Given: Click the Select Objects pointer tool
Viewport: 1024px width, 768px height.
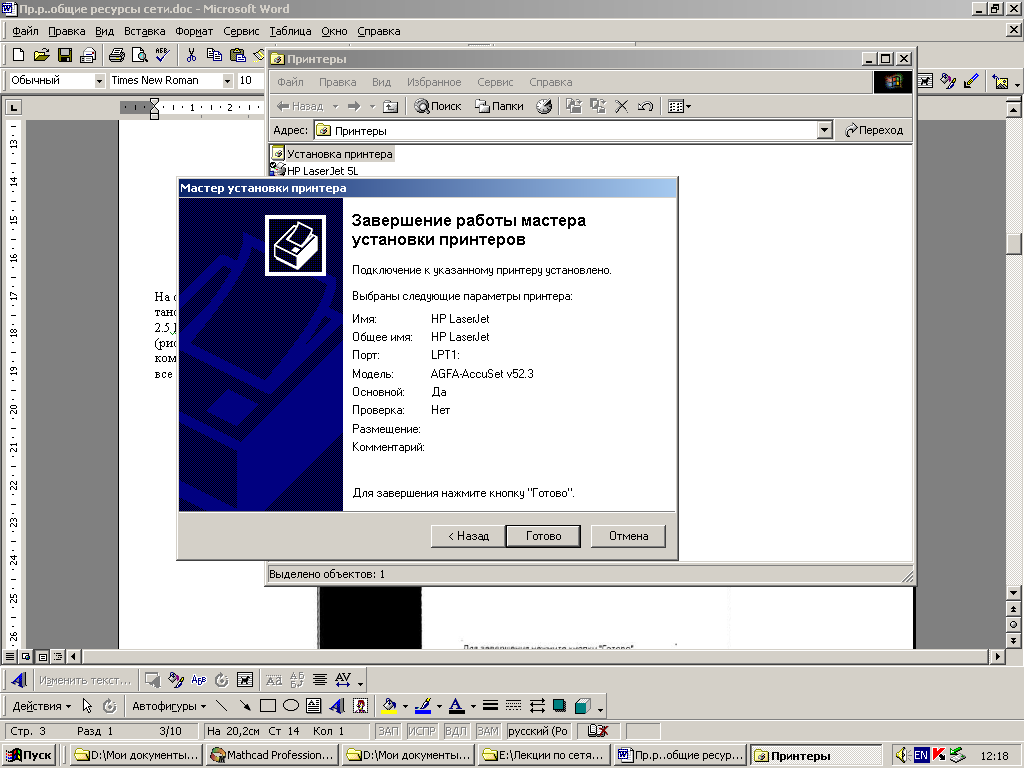Looking at the screenshot, I should 87,705.
